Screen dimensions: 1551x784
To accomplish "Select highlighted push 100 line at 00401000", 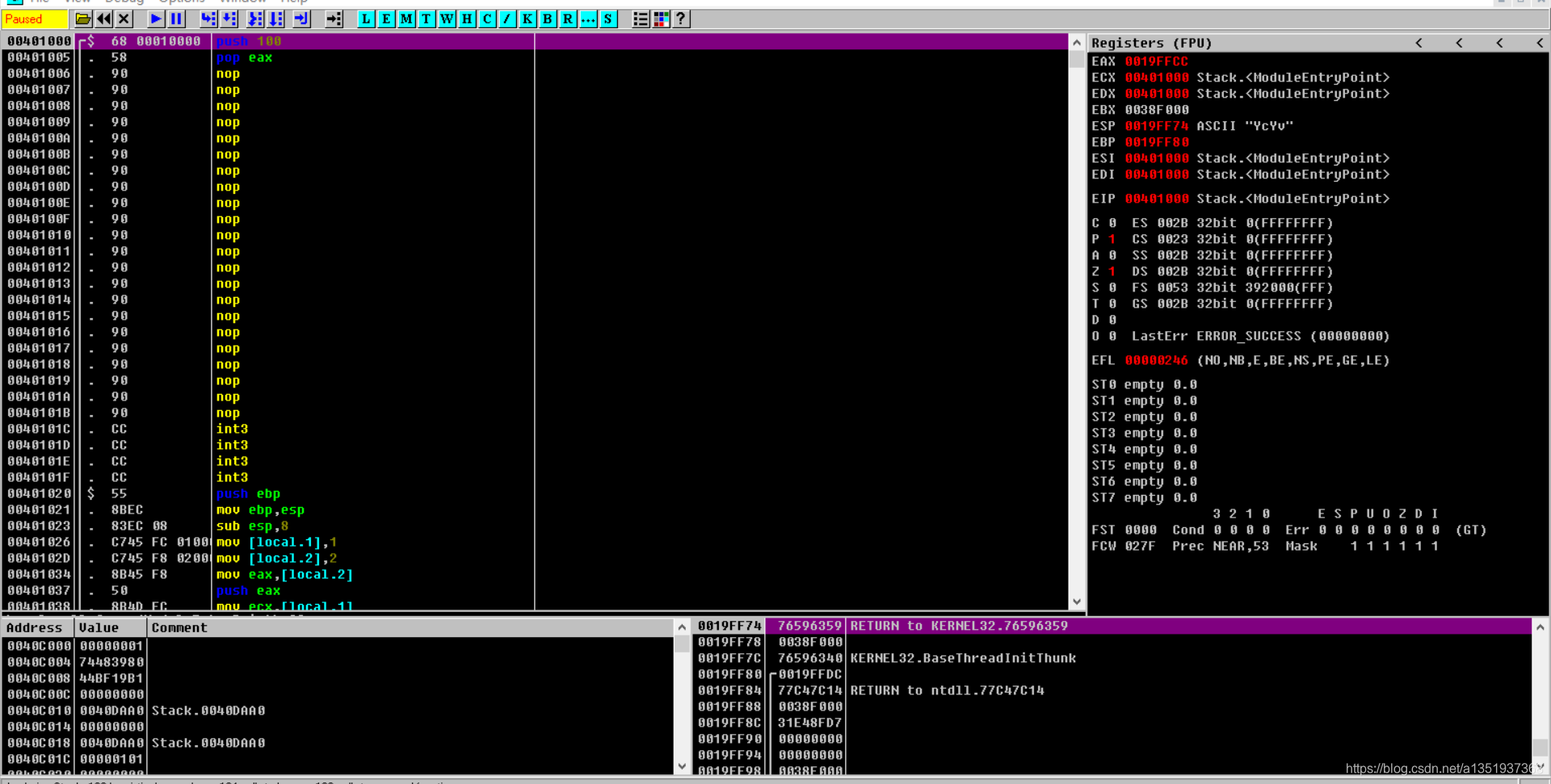I will coord(535,41).
